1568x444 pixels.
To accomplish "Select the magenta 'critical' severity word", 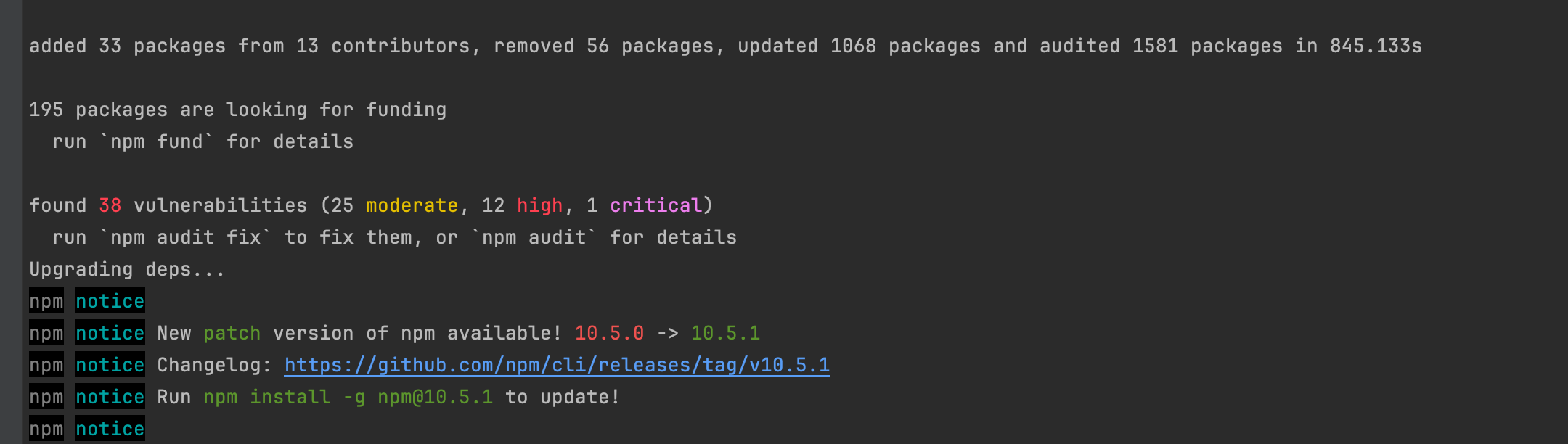I will tap(656, 205).
